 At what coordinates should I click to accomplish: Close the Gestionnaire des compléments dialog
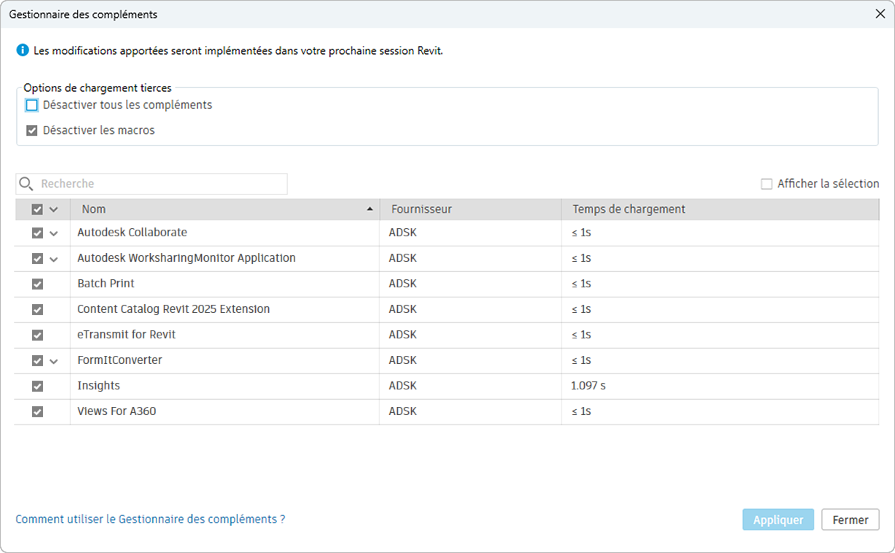coord(879,14)
